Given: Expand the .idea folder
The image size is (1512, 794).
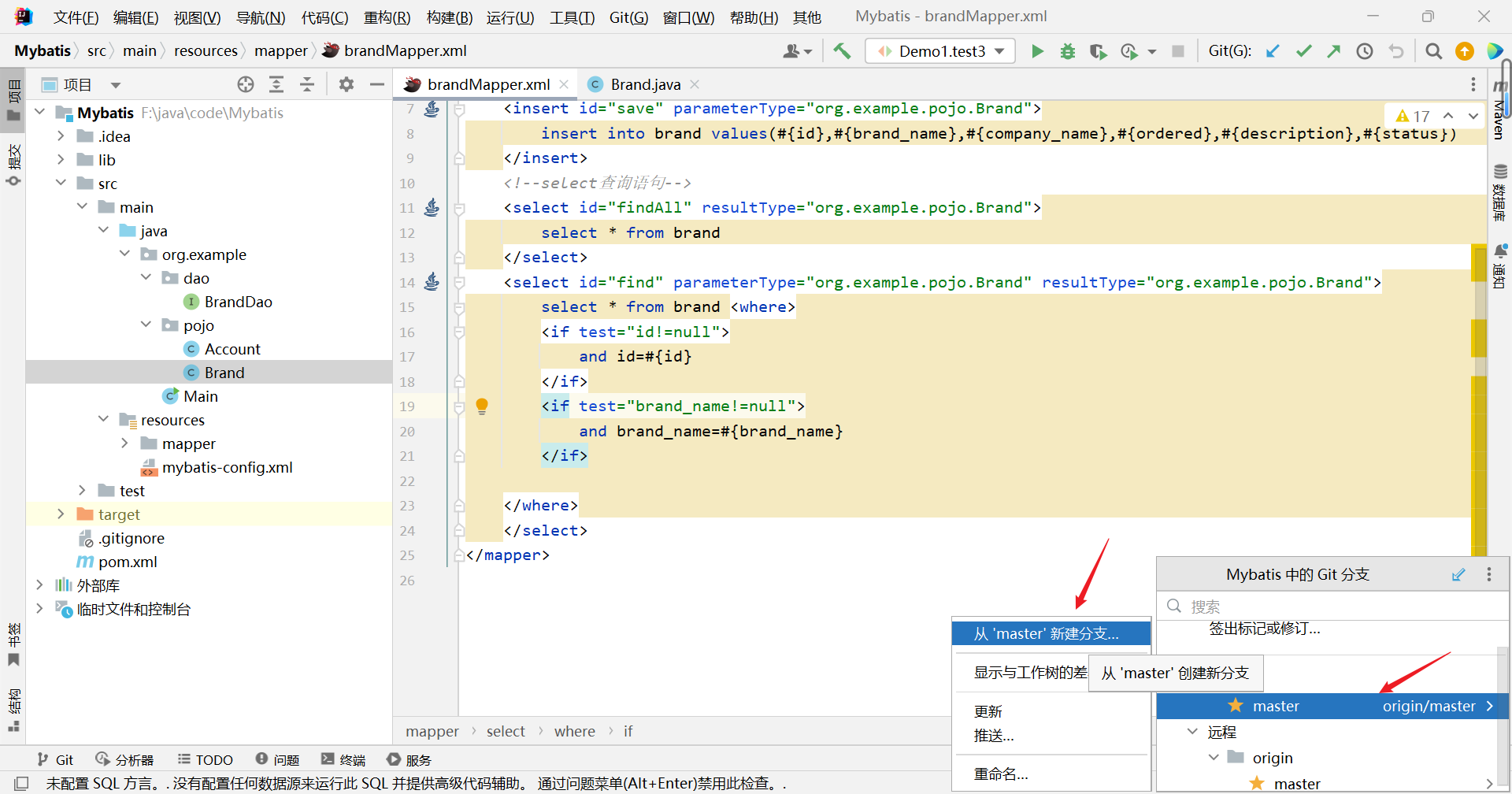Looking at the screenshot, I should coord(61,136).
